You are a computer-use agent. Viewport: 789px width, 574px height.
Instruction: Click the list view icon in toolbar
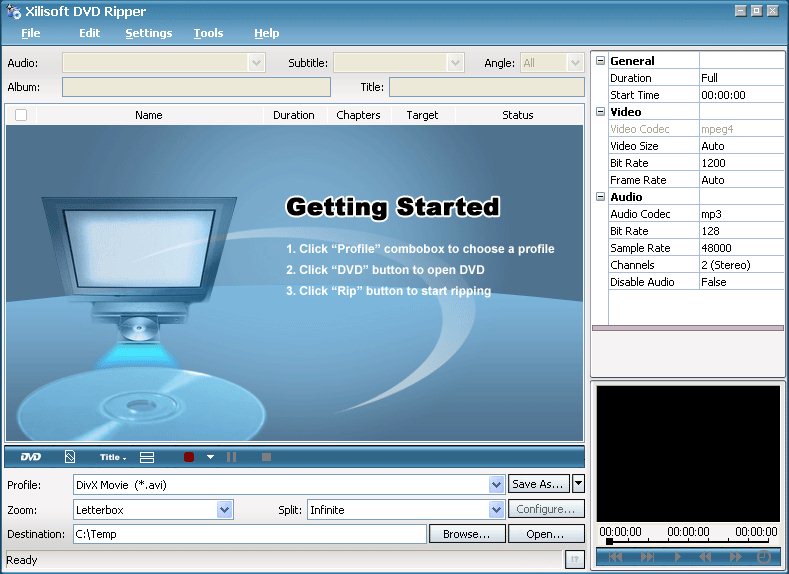pos(147,457)
